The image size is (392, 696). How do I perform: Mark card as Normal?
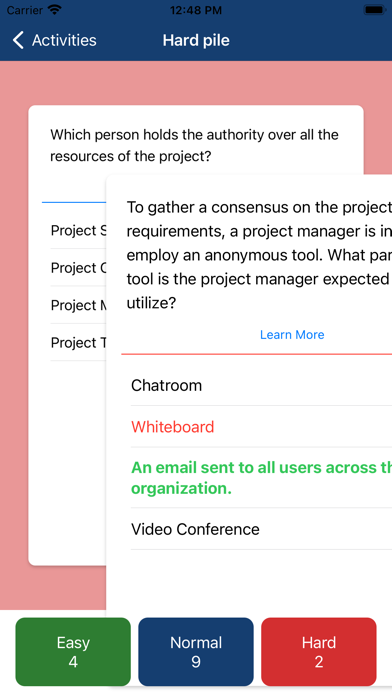pos(196,652)
